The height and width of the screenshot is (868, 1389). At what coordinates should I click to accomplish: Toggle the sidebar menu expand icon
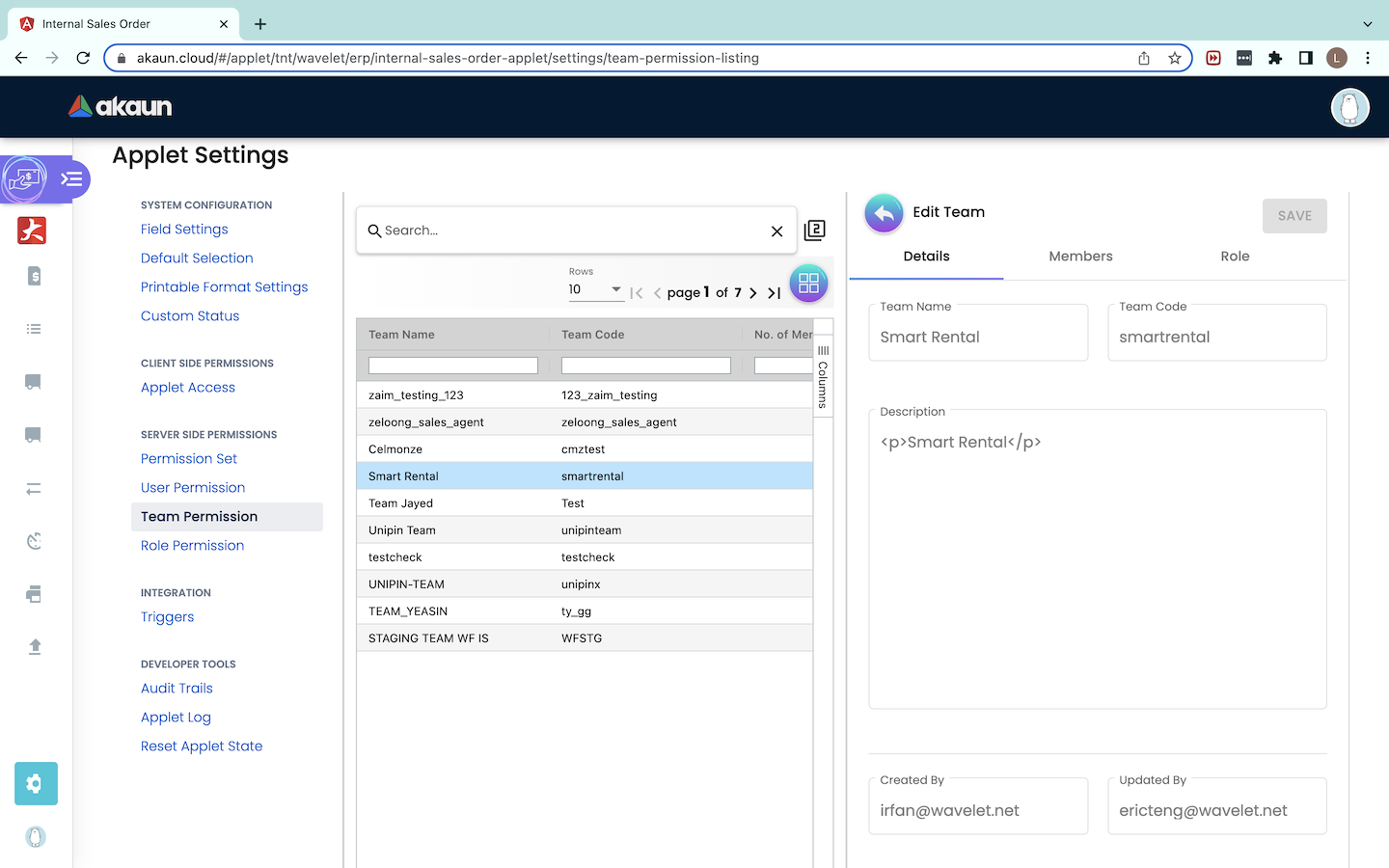click(x=71, y=179)
